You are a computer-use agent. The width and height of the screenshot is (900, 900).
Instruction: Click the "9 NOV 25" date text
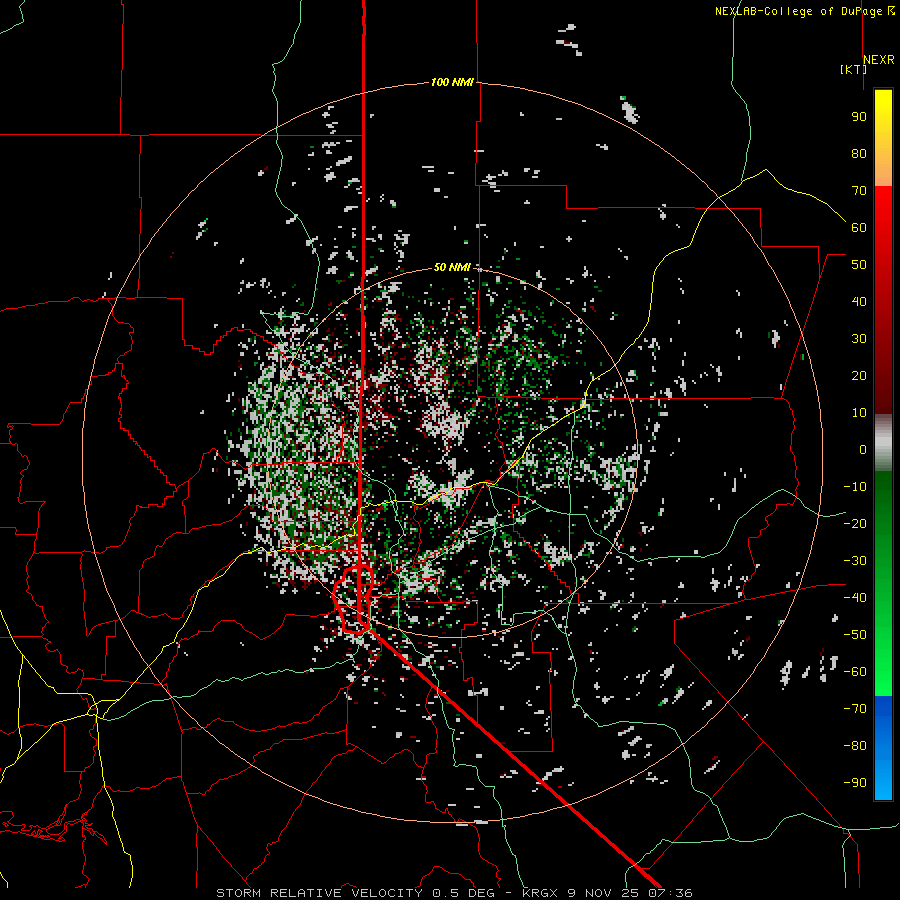pos(604,893)
